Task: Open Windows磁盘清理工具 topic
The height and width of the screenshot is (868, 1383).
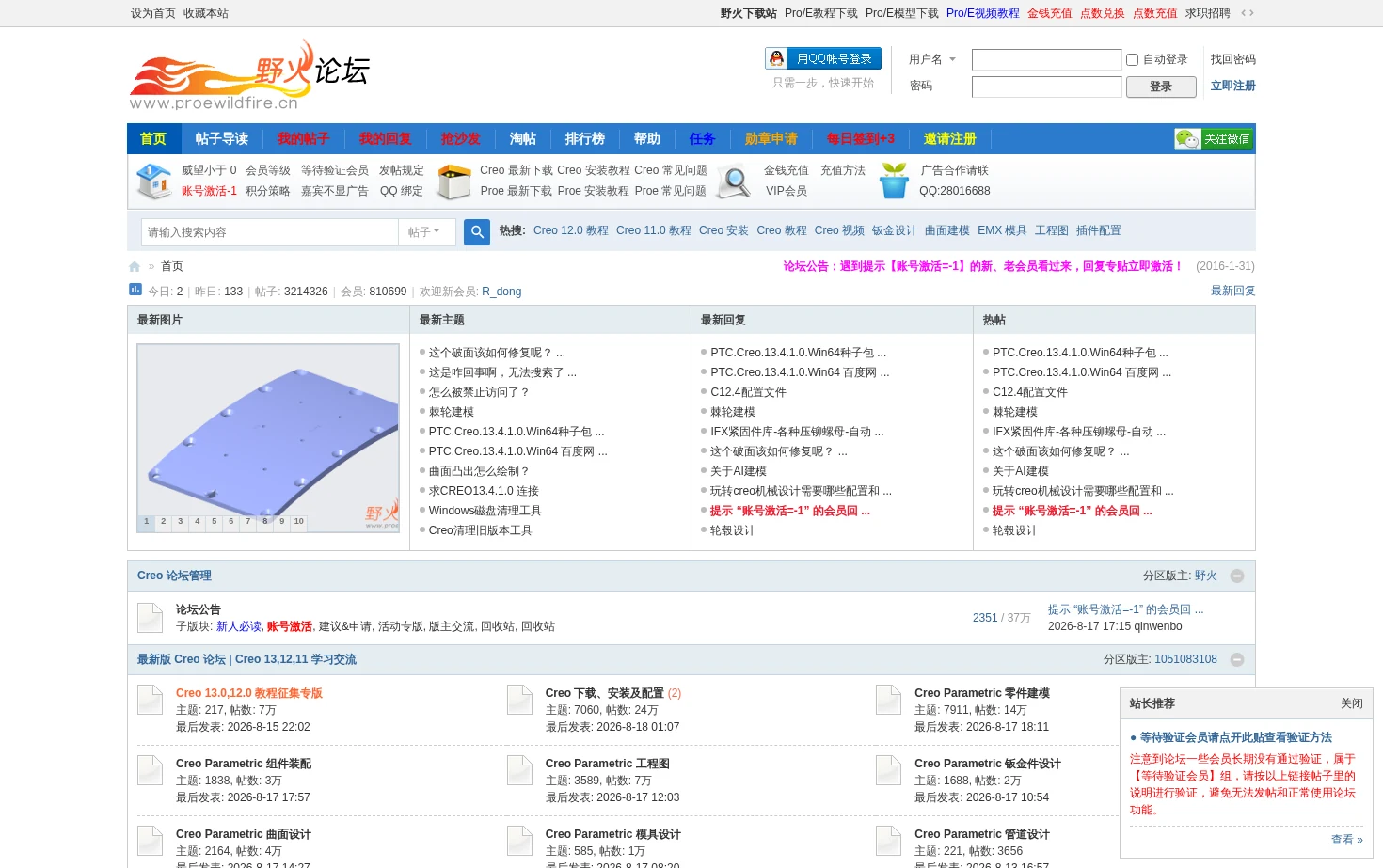Action: [x=485, y=511]
